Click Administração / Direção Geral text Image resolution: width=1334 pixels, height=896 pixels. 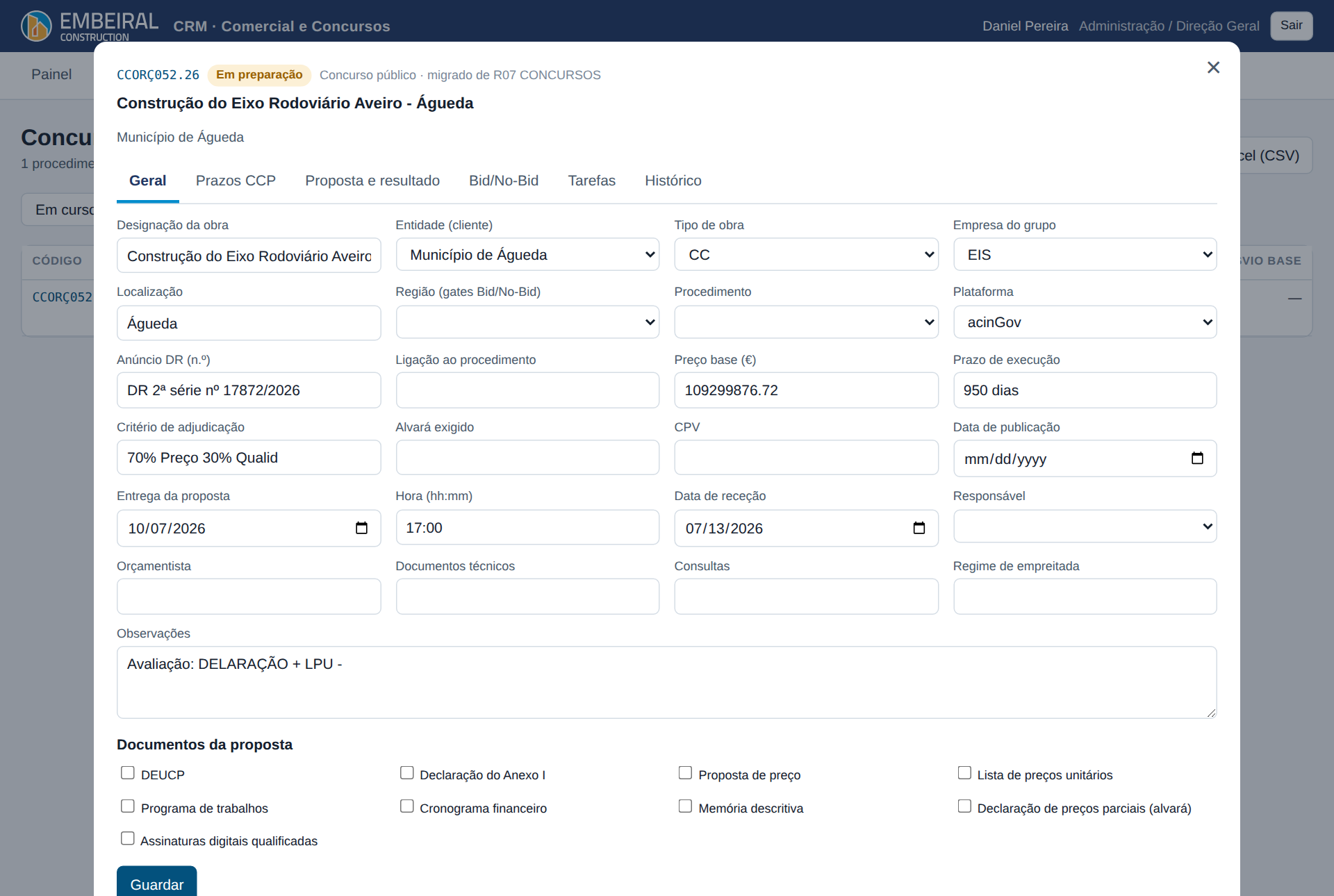pos(1169,26)
